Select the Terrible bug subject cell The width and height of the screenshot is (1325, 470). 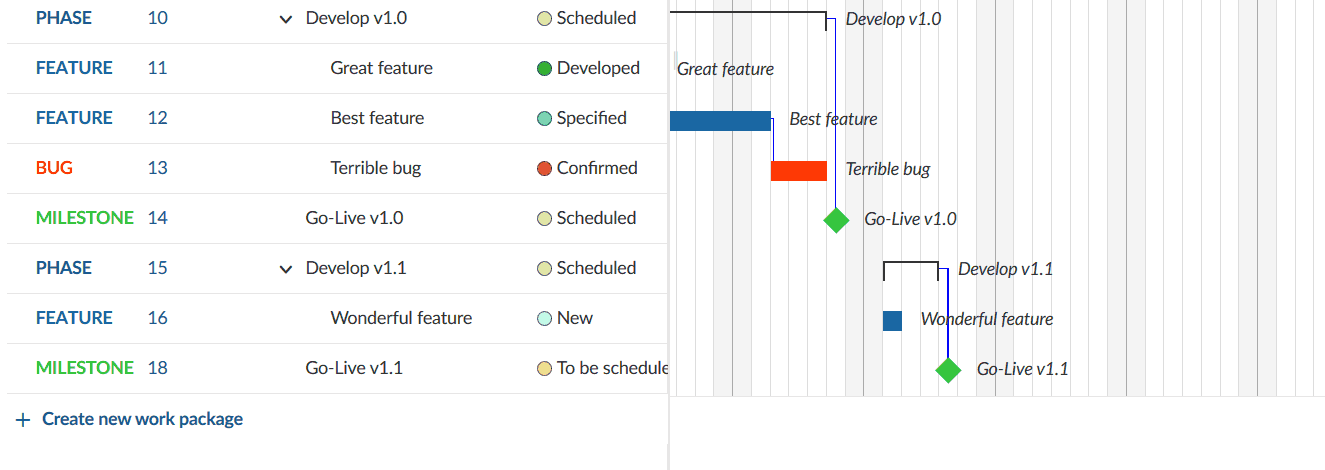tap(376, 168)
